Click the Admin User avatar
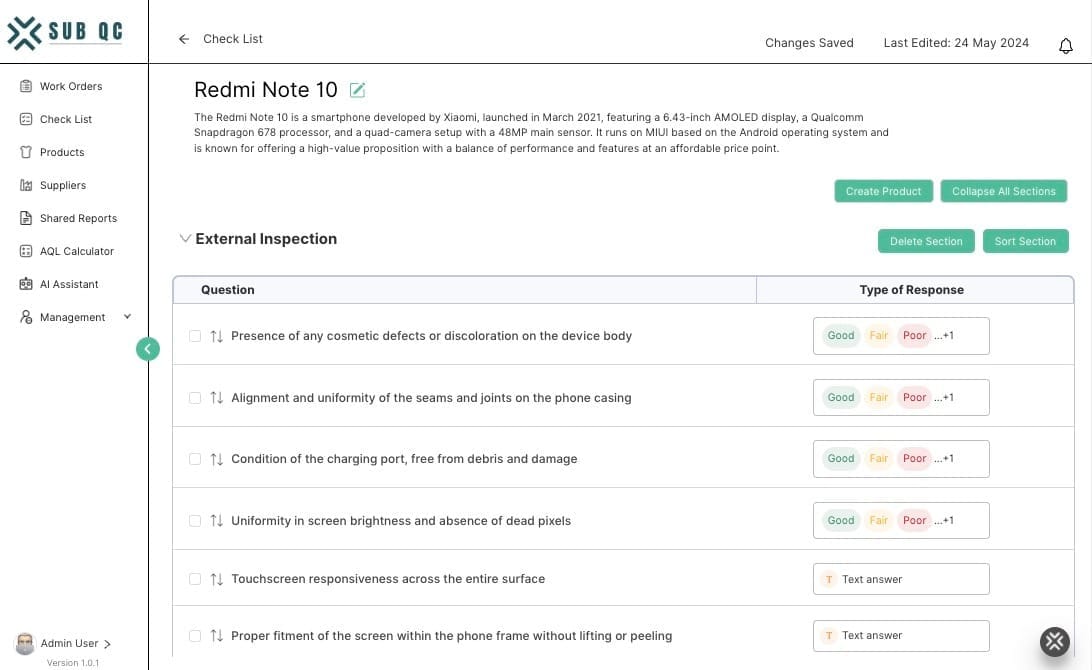Viewport: 1092px width, 670px height. [x=25, y=644]
